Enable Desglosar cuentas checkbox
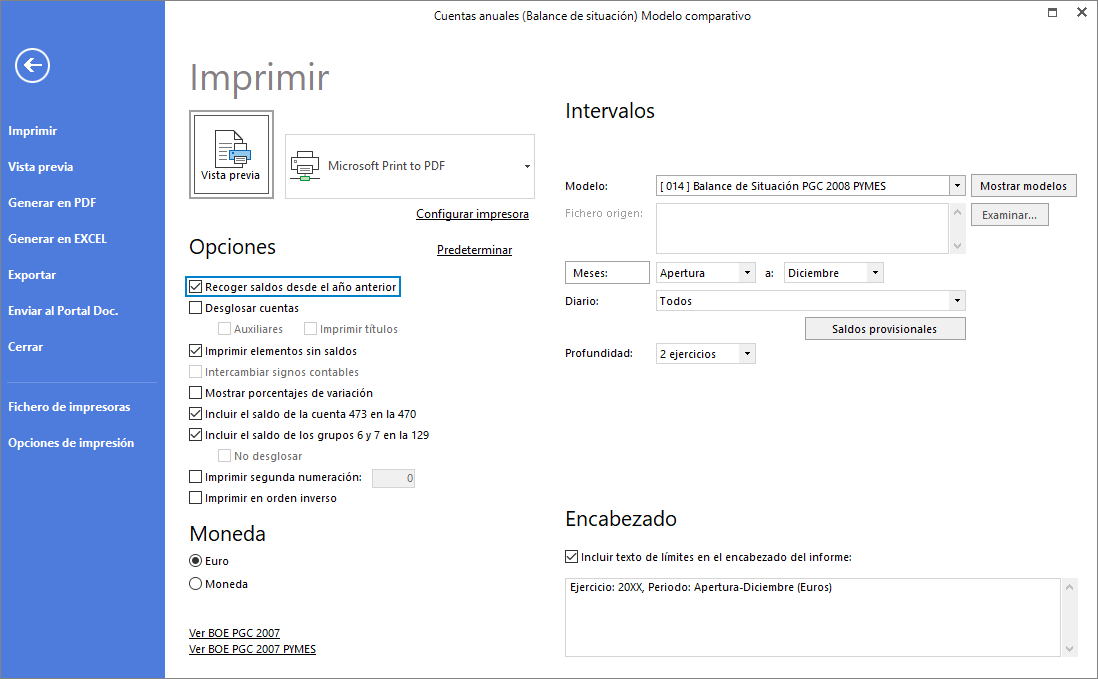The width and height of the screenshot is (1098, 679). pyautogui.click(x=196, y=308)
